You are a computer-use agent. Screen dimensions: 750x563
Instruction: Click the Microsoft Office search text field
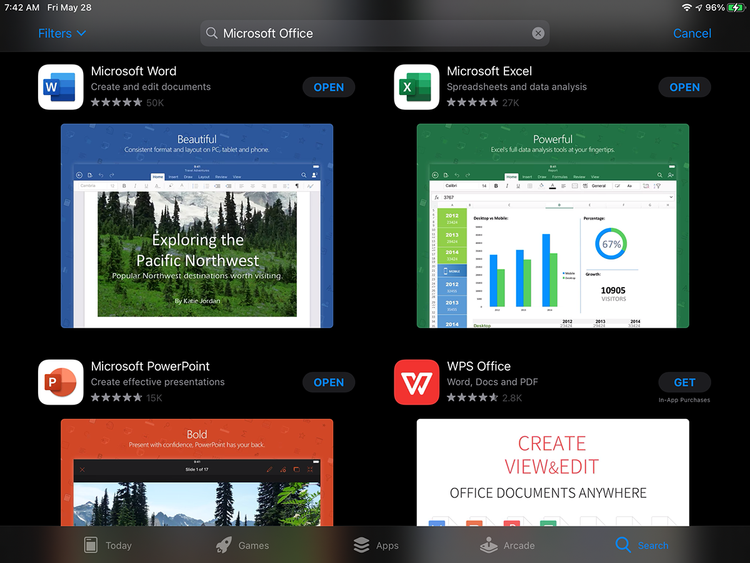[x=375, y=33]
